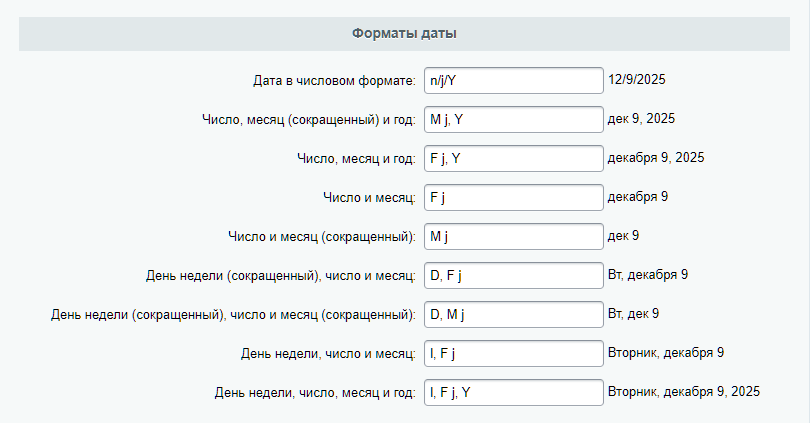This screenshot has height=423, width=810.
Task: Click the 'Вторник, декабря 9, 2025' preview
Action: click(x=683, y=391)
